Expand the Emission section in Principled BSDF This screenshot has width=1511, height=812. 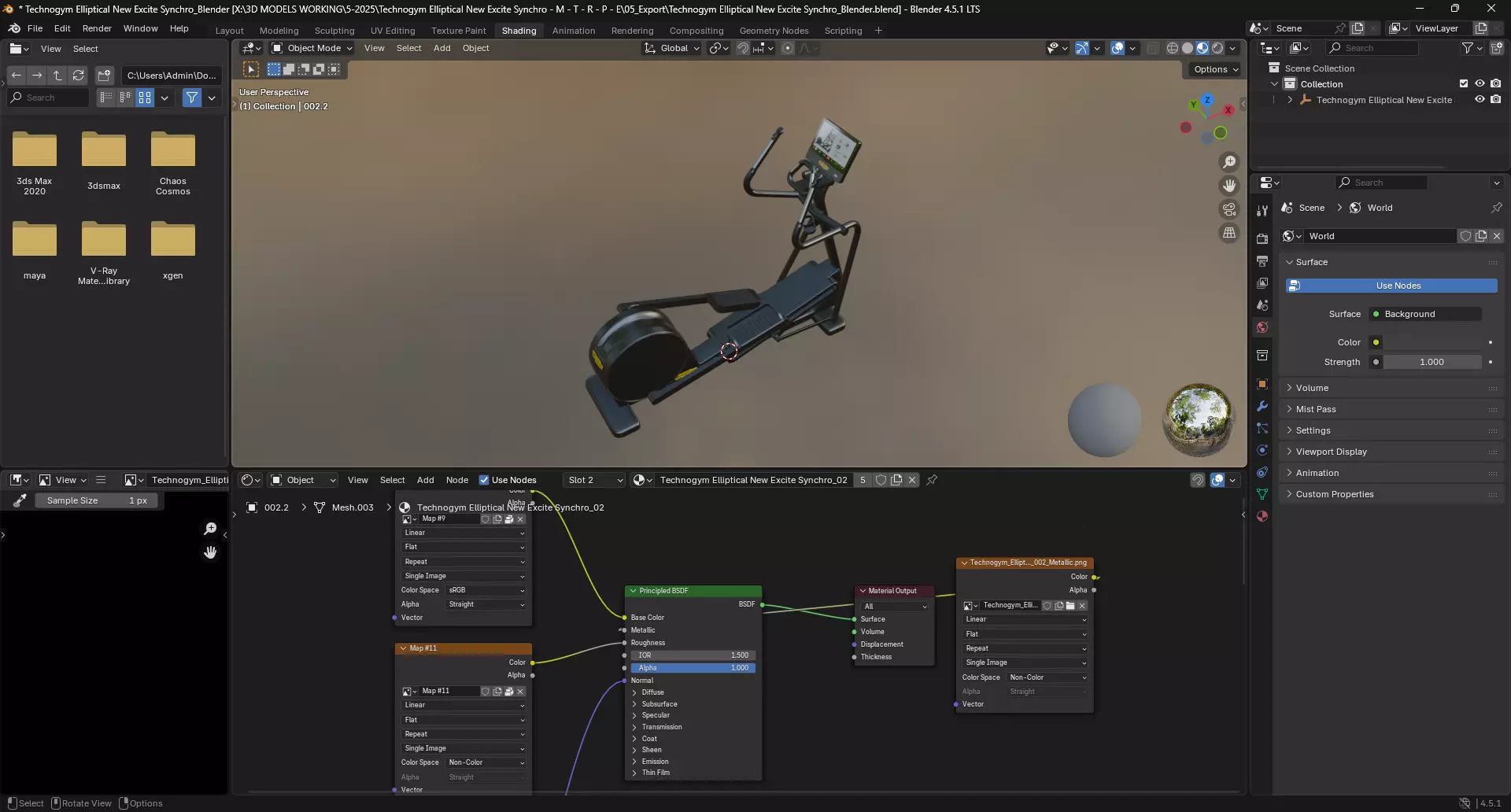click(634, 762)
